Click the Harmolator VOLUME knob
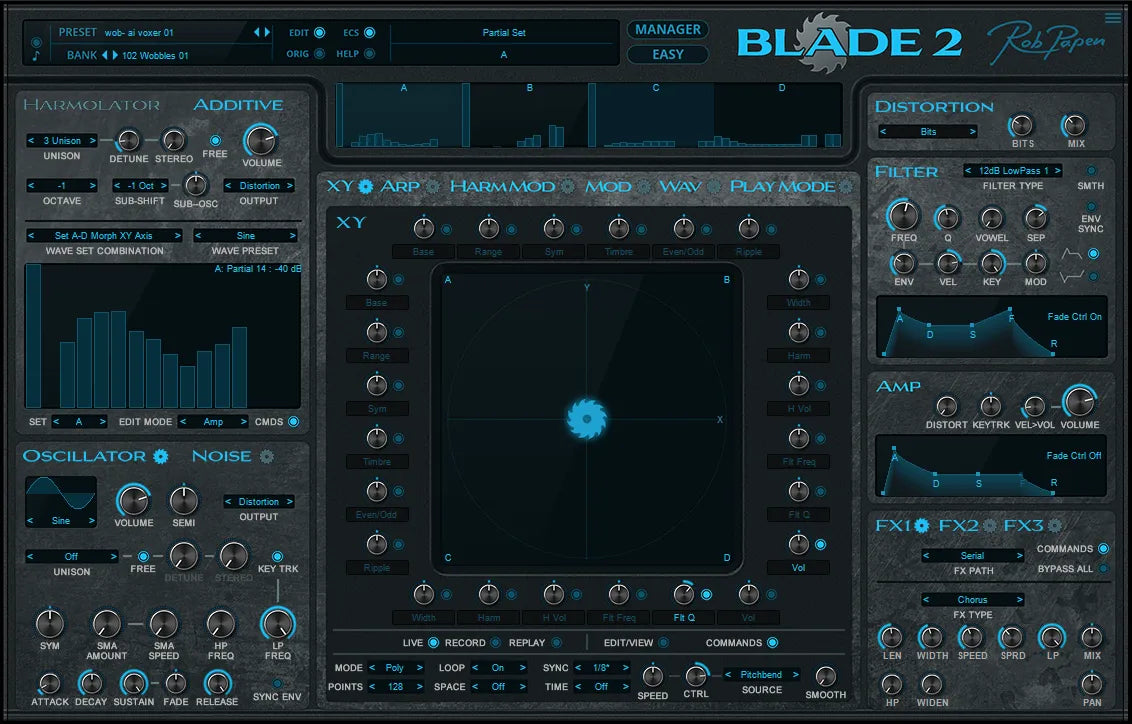This screenshot has height=724, width=1132. click(x=261, y=140)
